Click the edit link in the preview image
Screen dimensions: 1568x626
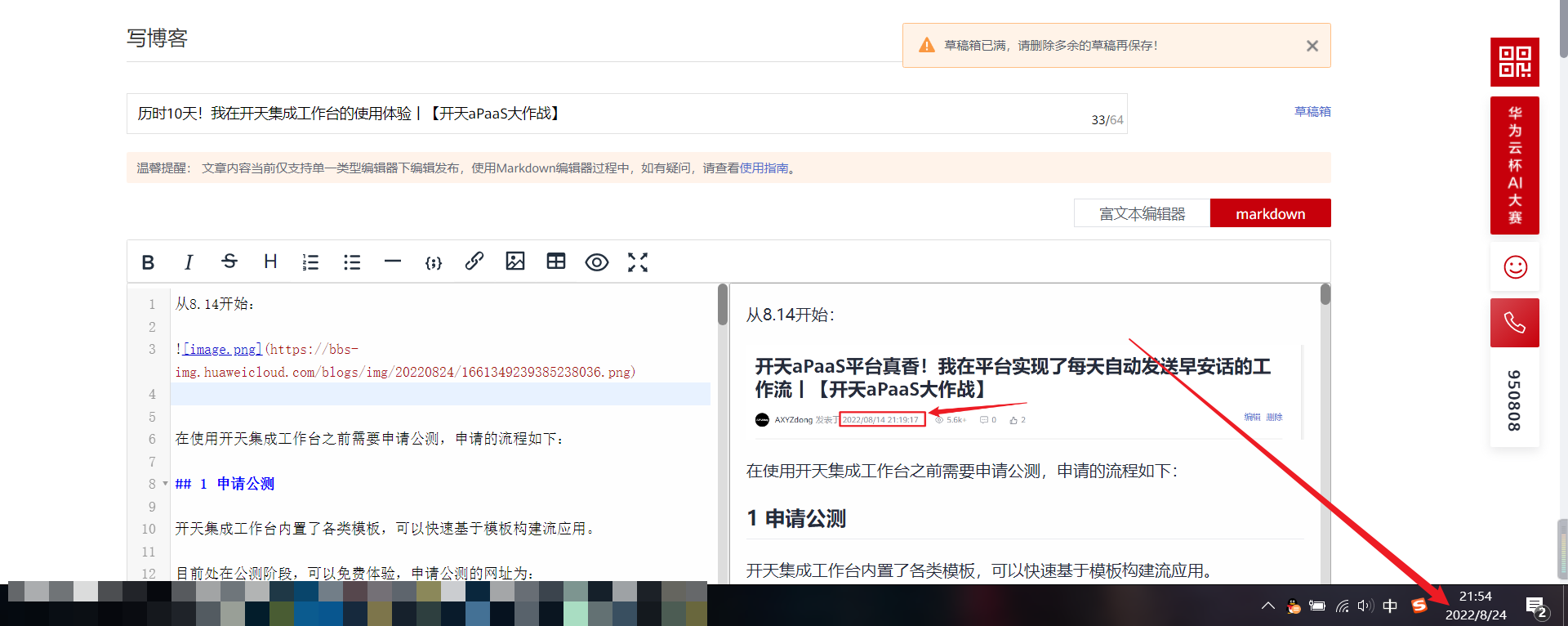click(x=1252, y=417)
